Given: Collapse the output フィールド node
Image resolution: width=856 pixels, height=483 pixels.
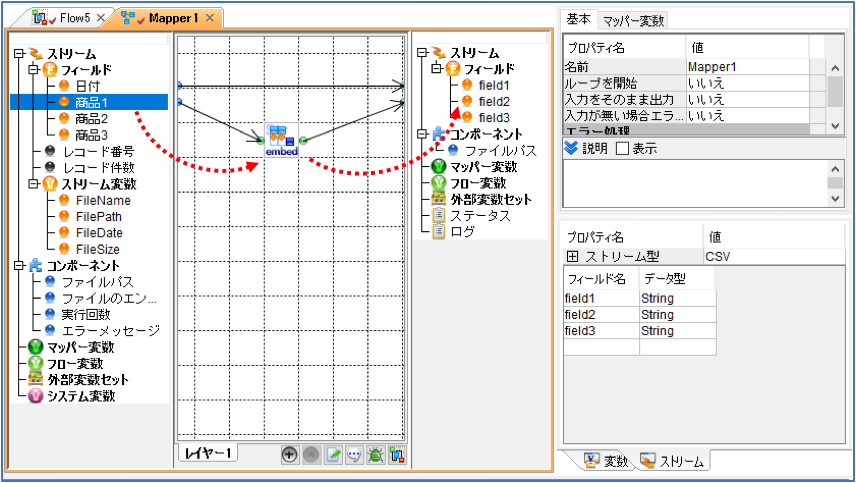Looking at the screenshot, I should pyautogui.click(x=437, y=69).
